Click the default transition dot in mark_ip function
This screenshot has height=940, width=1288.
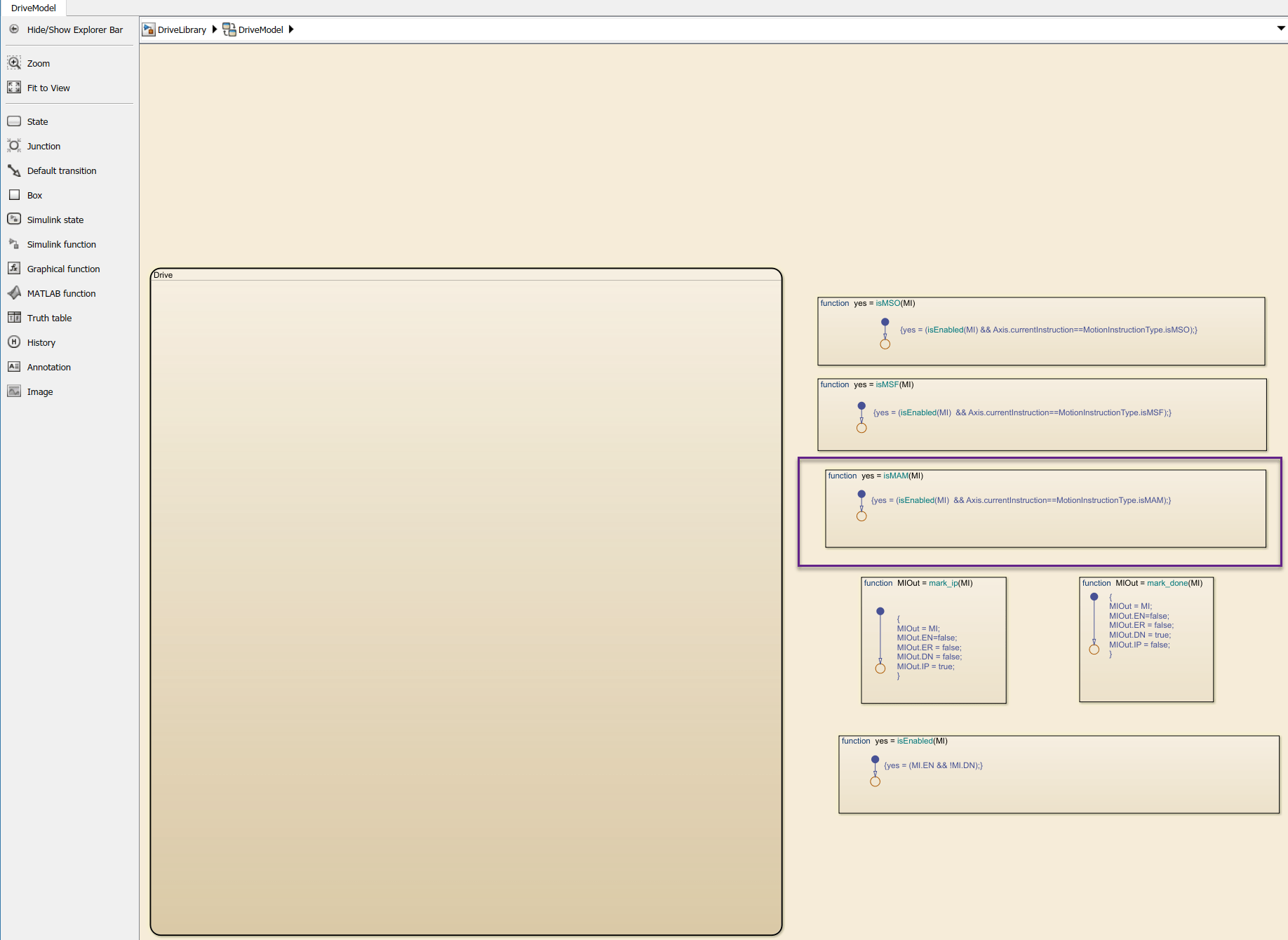coord(880,611)
